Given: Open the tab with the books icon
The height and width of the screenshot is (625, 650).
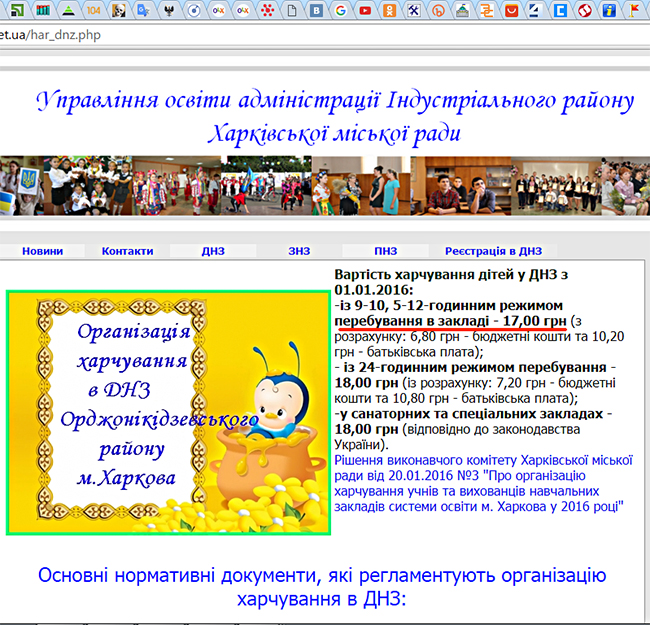Looking at the screenshot, I should [43, 10].
